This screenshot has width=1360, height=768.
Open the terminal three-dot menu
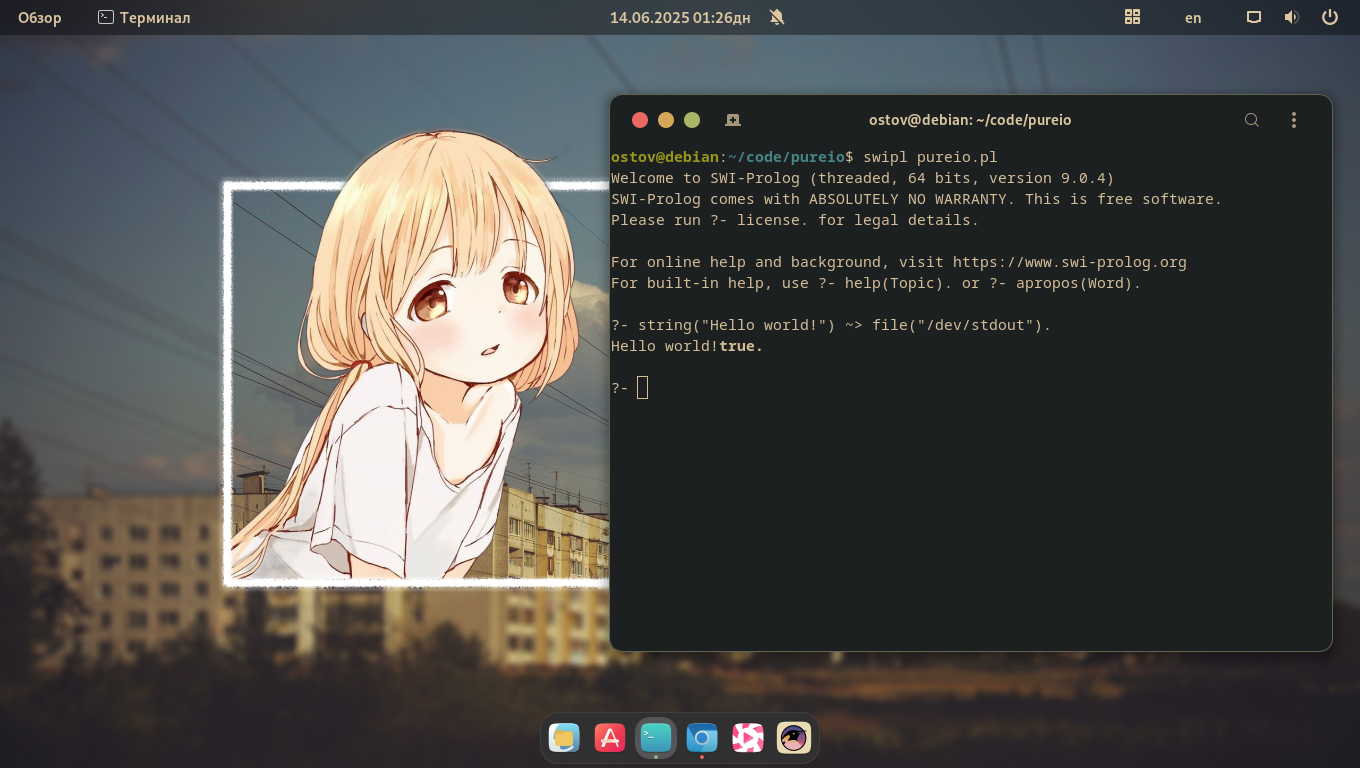(x=1294, y=120)
